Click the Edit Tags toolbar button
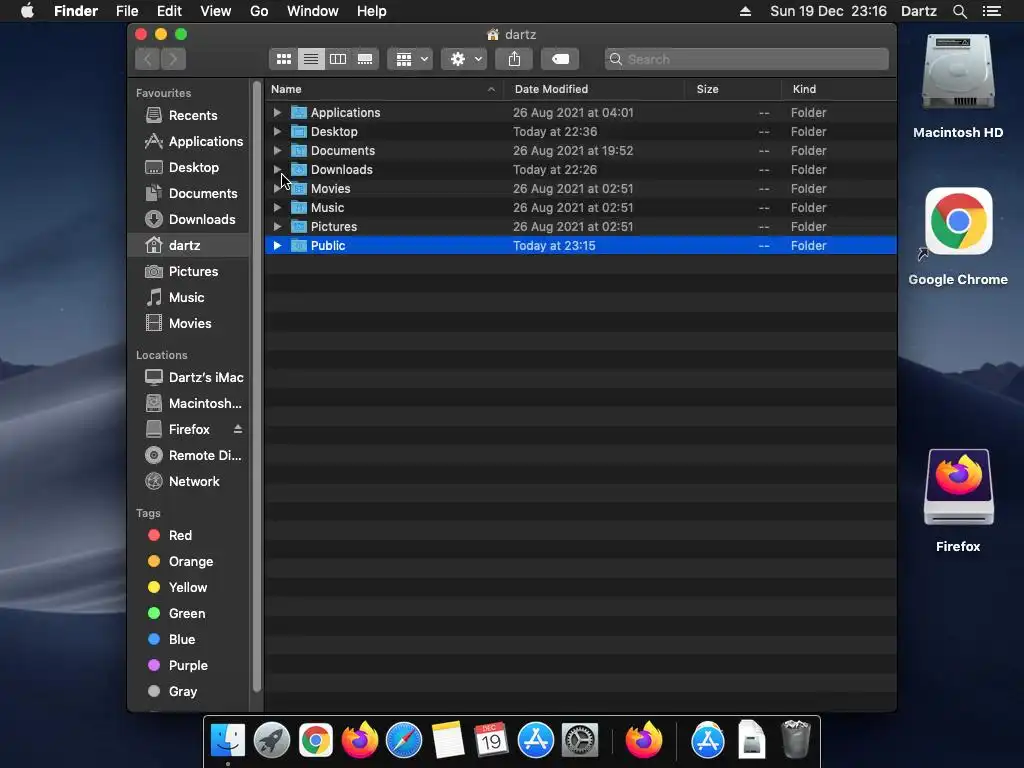 (560, 59)
